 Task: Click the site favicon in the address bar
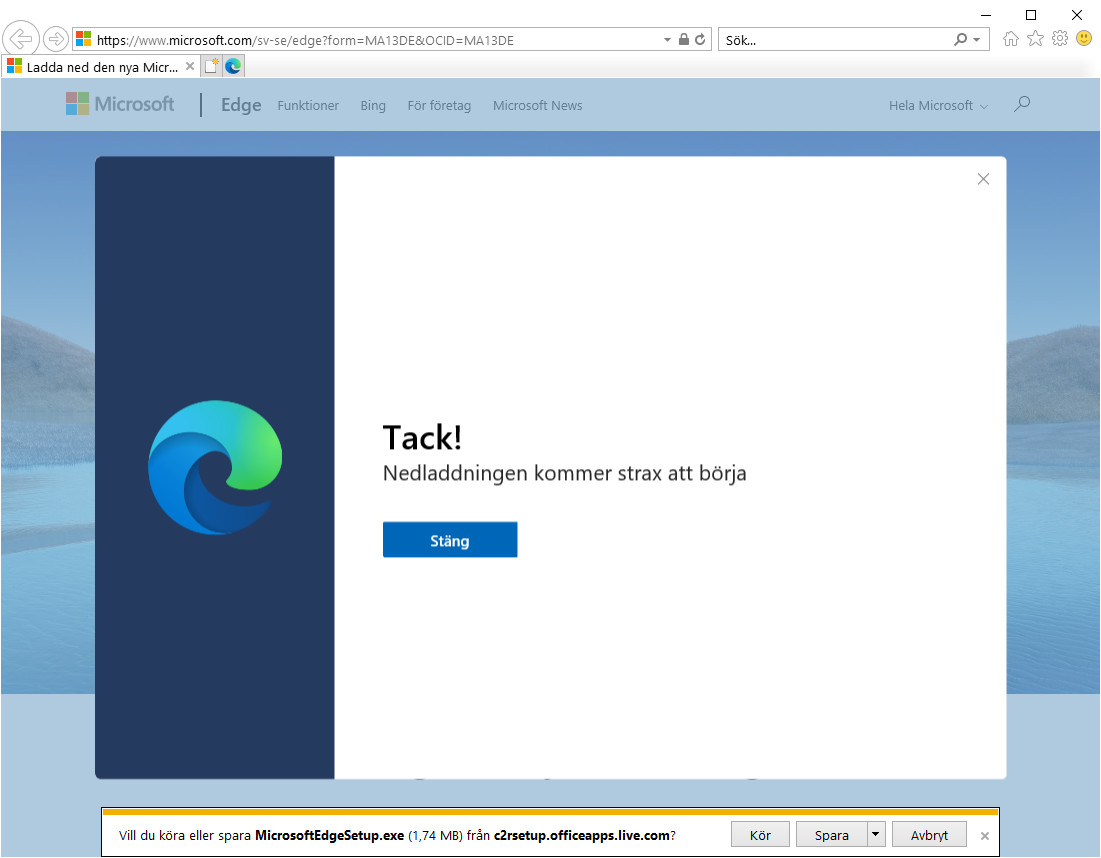(82, 39)
